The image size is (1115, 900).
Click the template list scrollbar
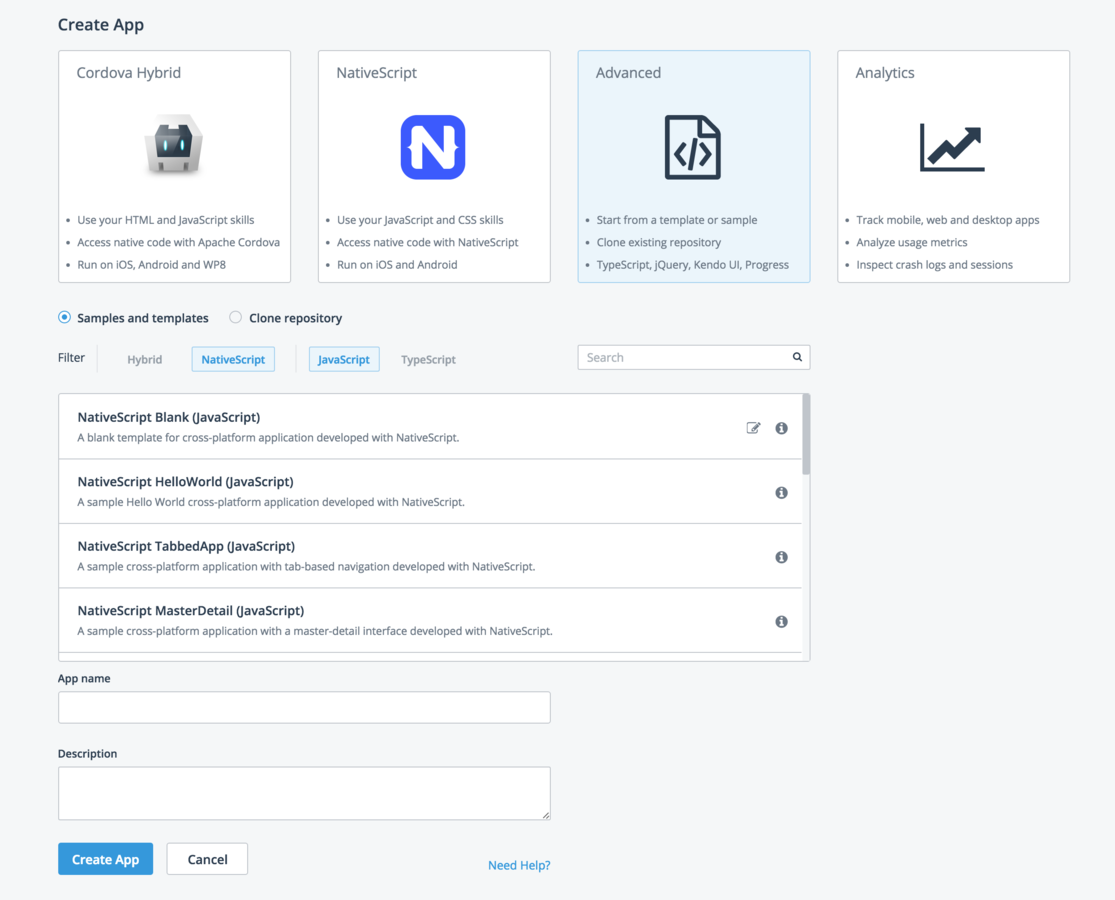[806, 434]
